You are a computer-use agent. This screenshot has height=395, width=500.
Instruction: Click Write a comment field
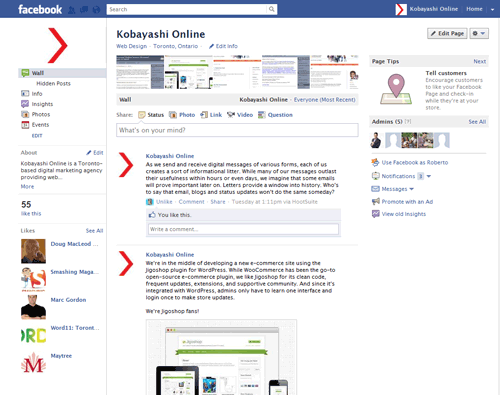click(x=243, y=229)
